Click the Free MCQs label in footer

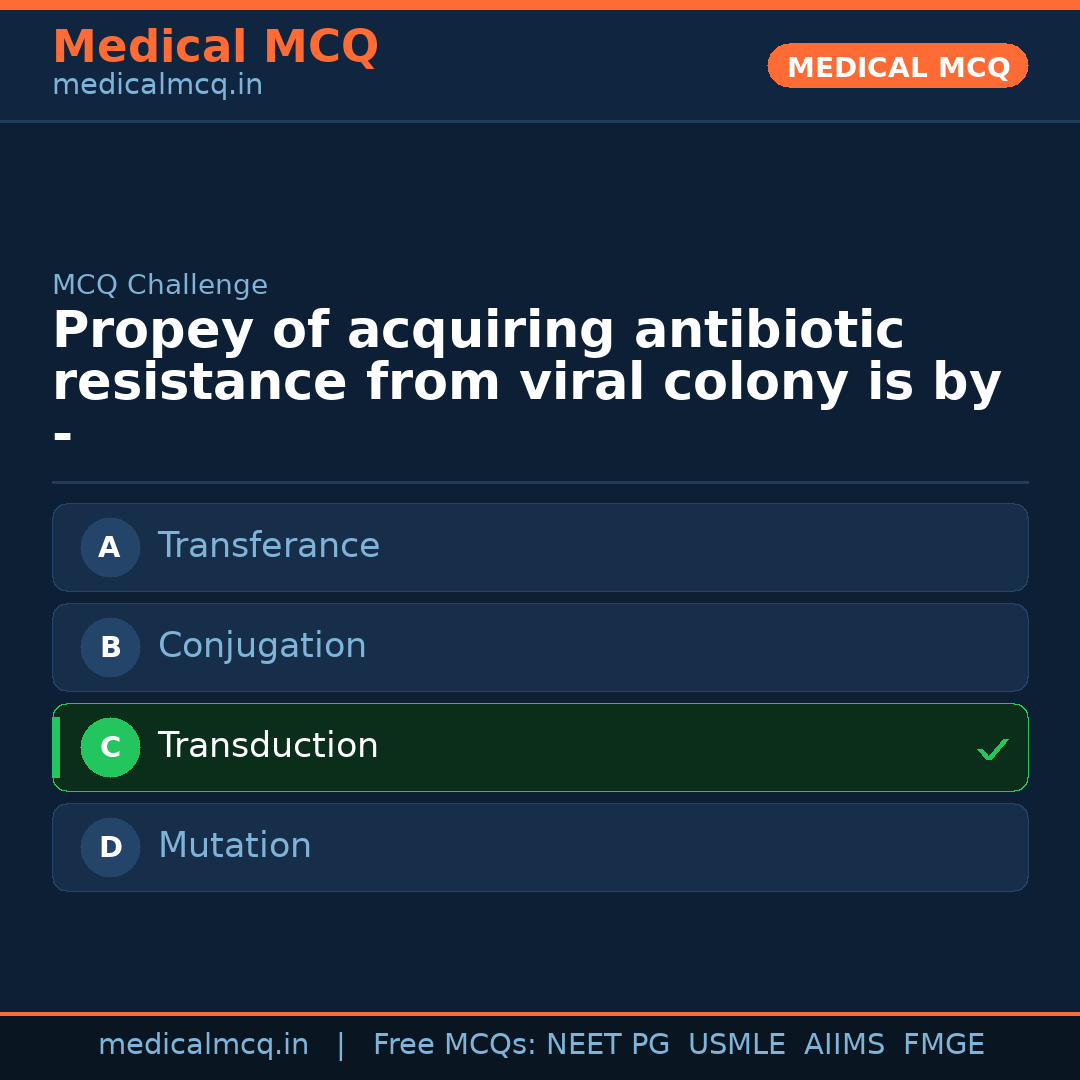tap(454, 1045)
